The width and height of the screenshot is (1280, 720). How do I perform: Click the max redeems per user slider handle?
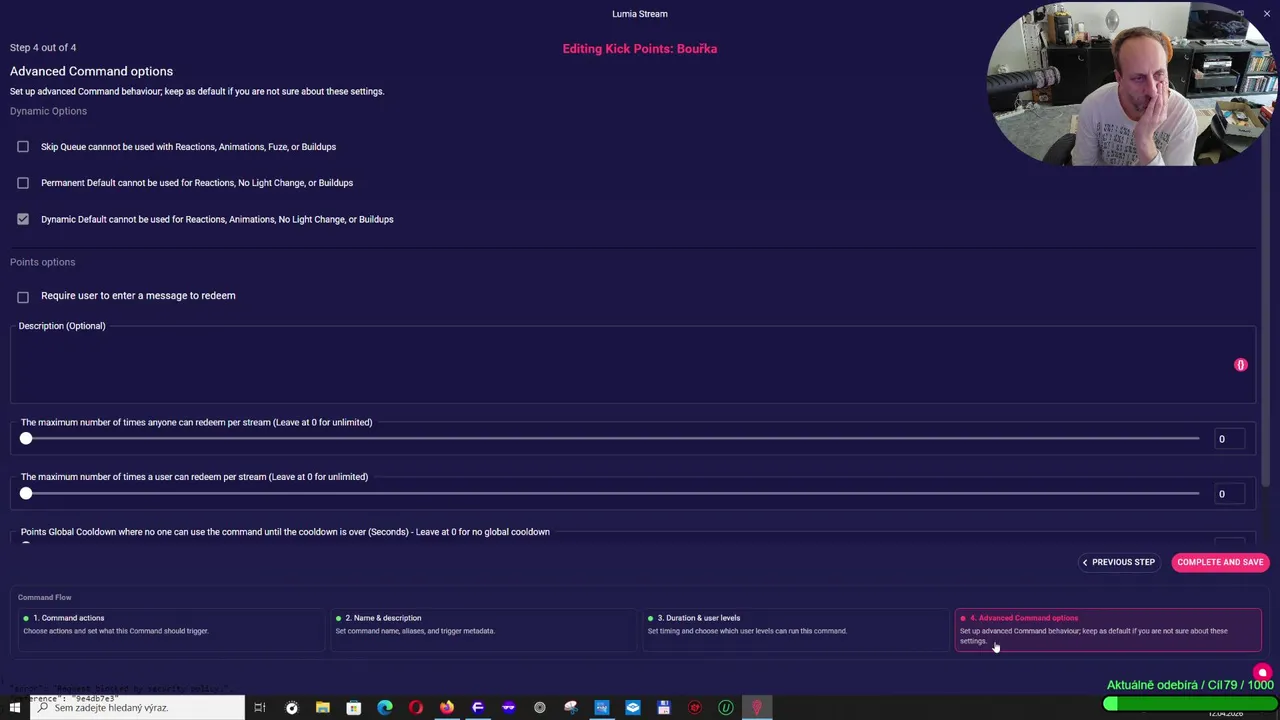coord(26,494)
